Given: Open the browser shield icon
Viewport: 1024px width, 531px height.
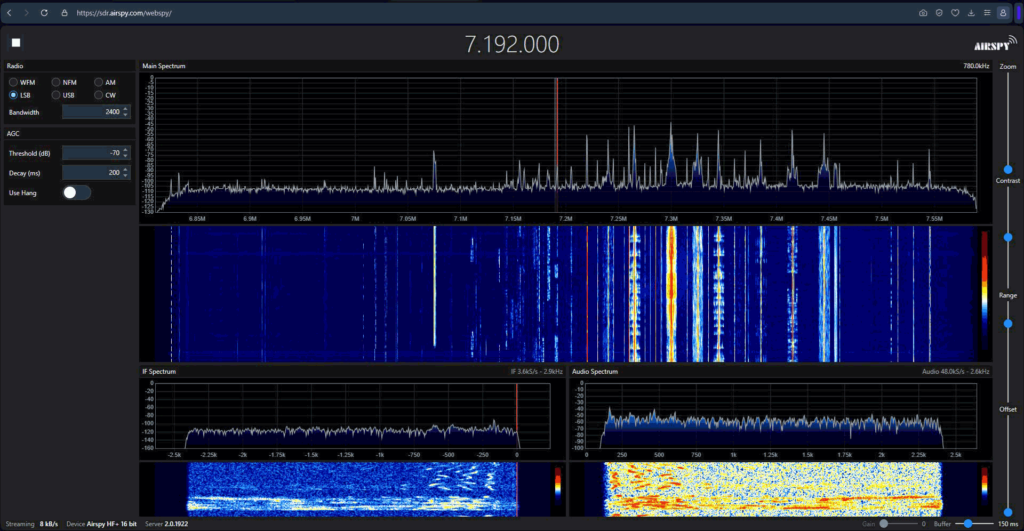Looking at the screenshot, I should (x=939, y=12).
